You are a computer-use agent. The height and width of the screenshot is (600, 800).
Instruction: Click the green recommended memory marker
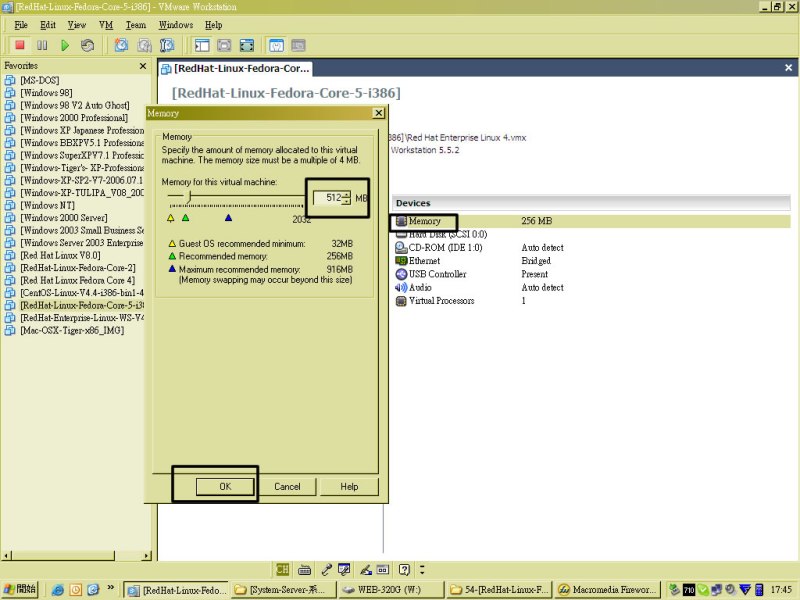[x=186, y=218]
